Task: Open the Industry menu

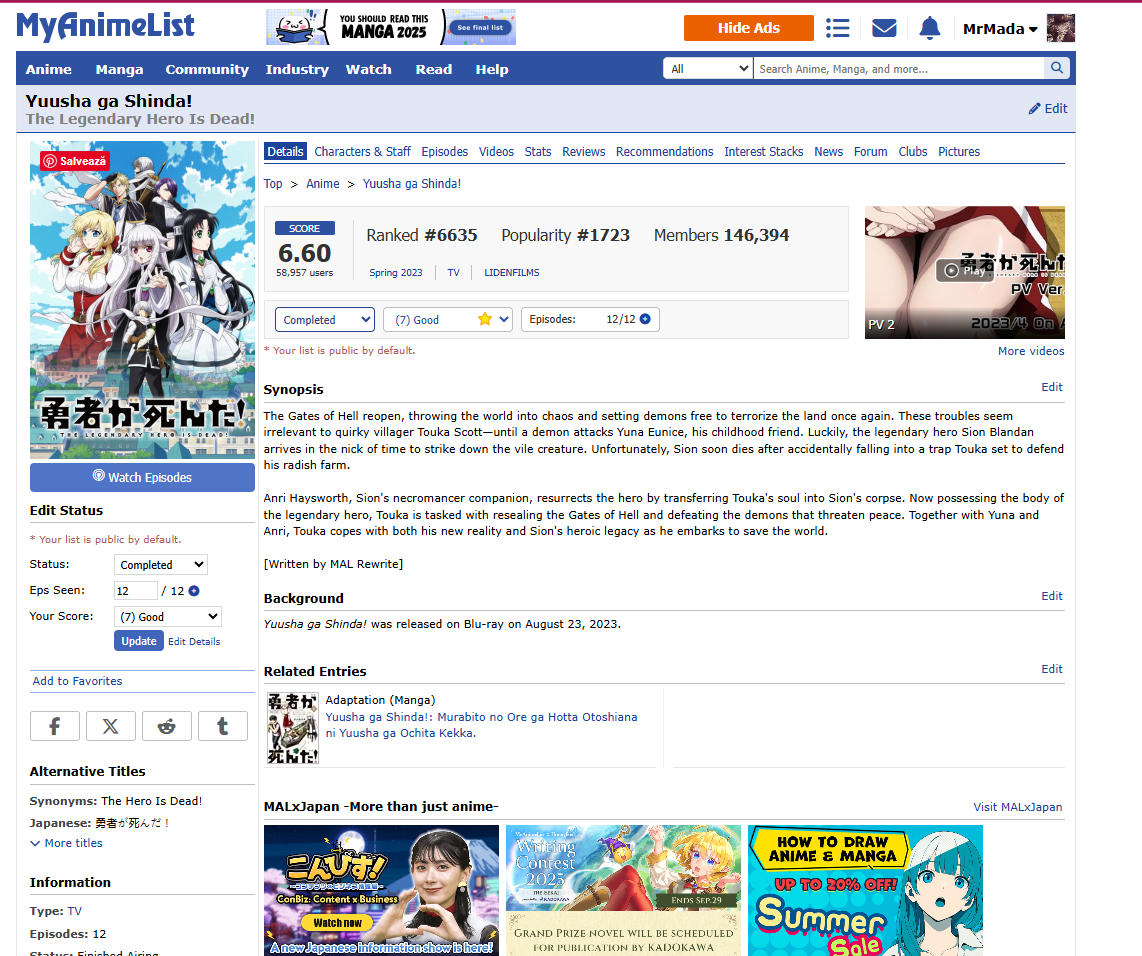Action: (297, 69)
